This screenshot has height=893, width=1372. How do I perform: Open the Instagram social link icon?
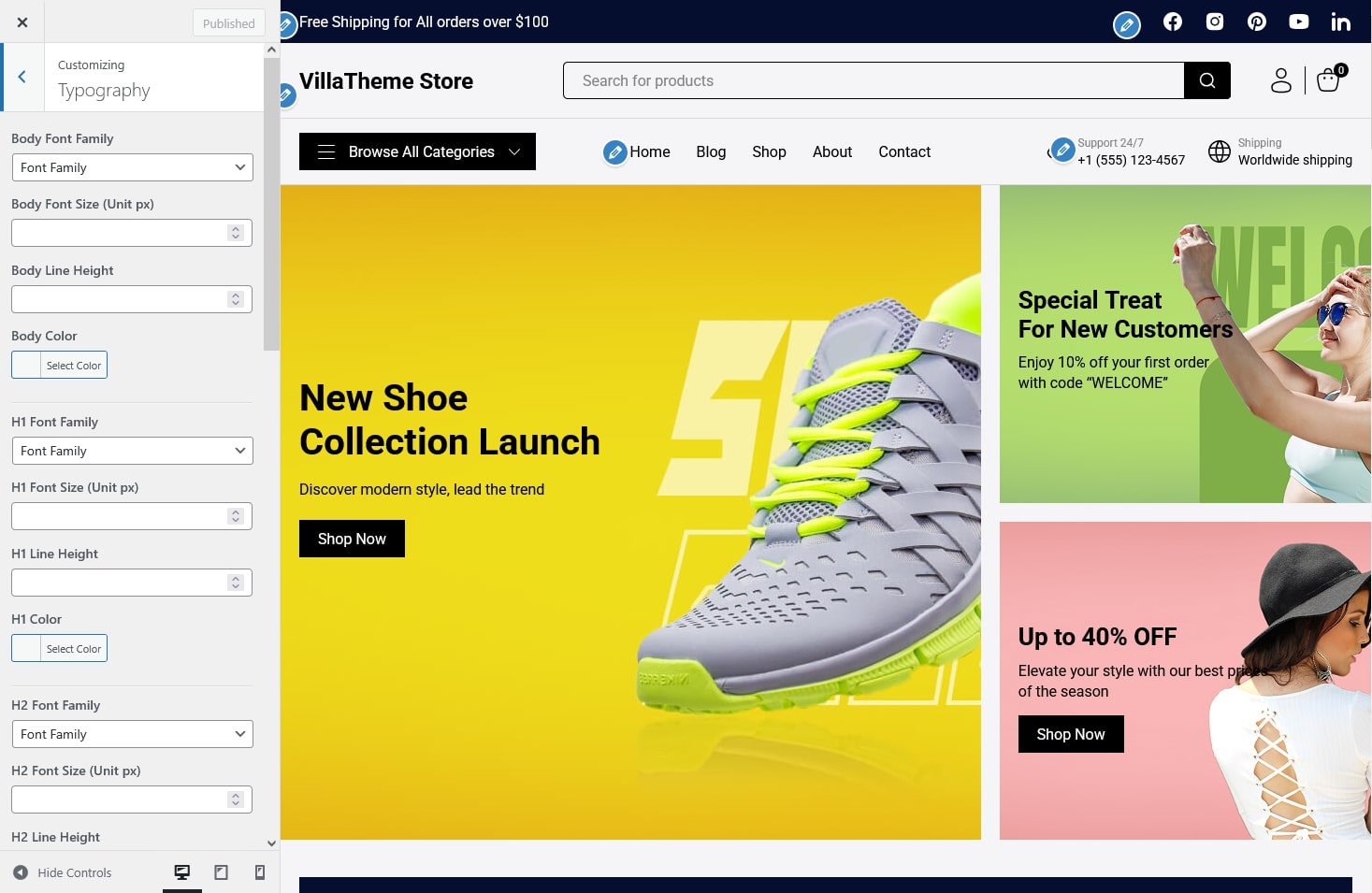click(x=1214, y=22)
